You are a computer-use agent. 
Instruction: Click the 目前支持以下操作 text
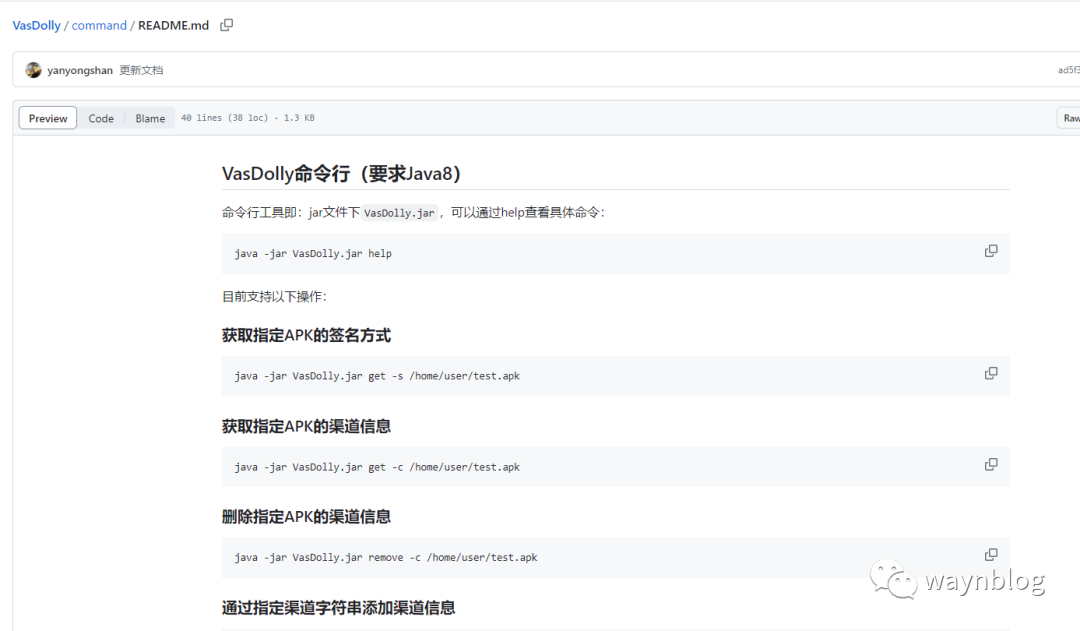274,296
